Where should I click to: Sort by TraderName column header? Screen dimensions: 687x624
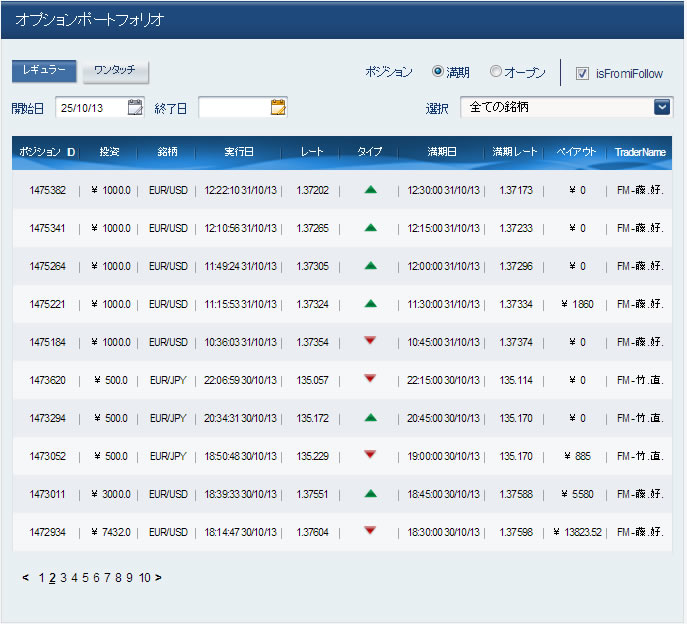(640, 152)
